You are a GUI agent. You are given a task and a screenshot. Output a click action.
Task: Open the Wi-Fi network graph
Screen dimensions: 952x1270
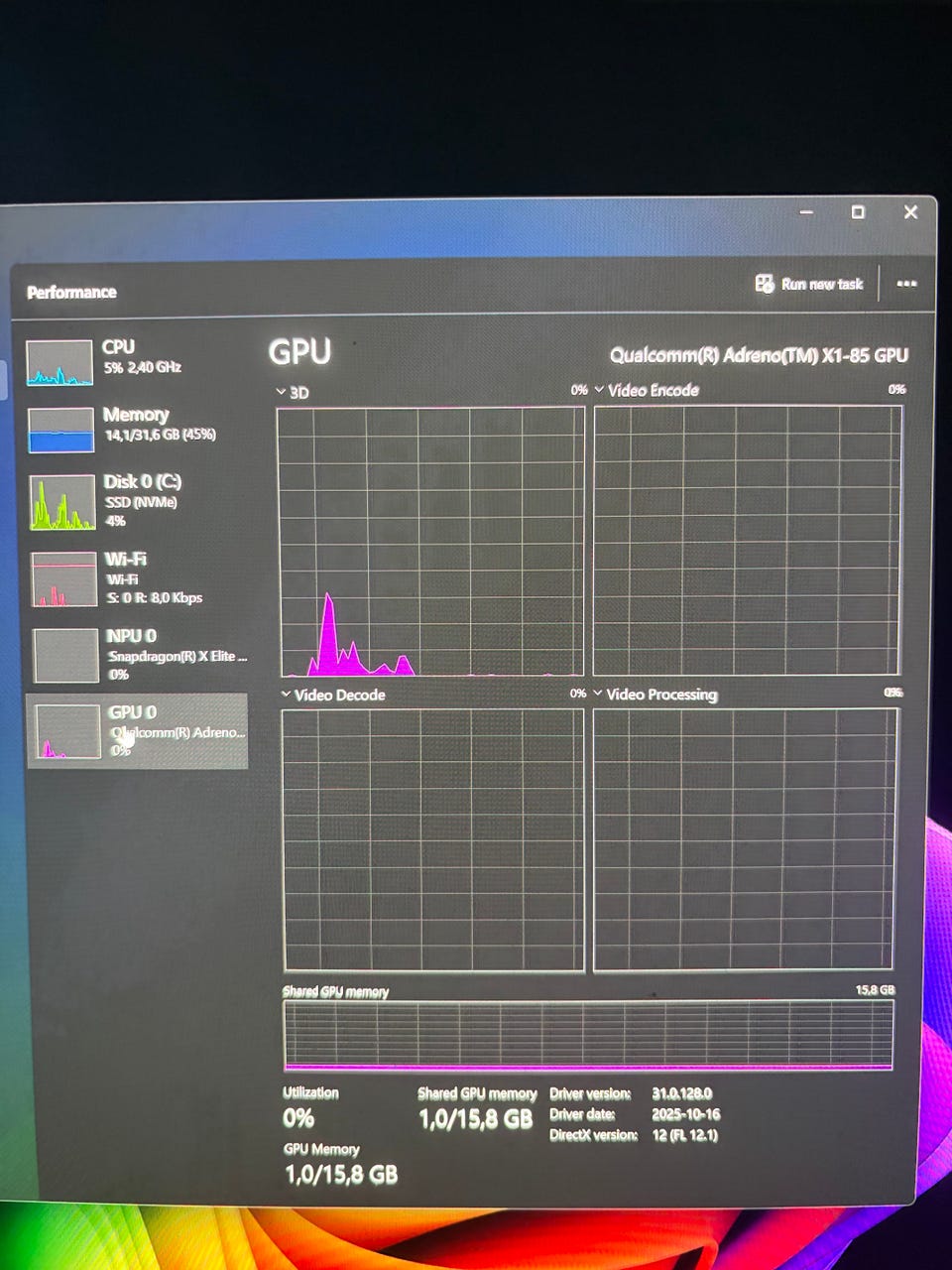(x=63, y=578)
